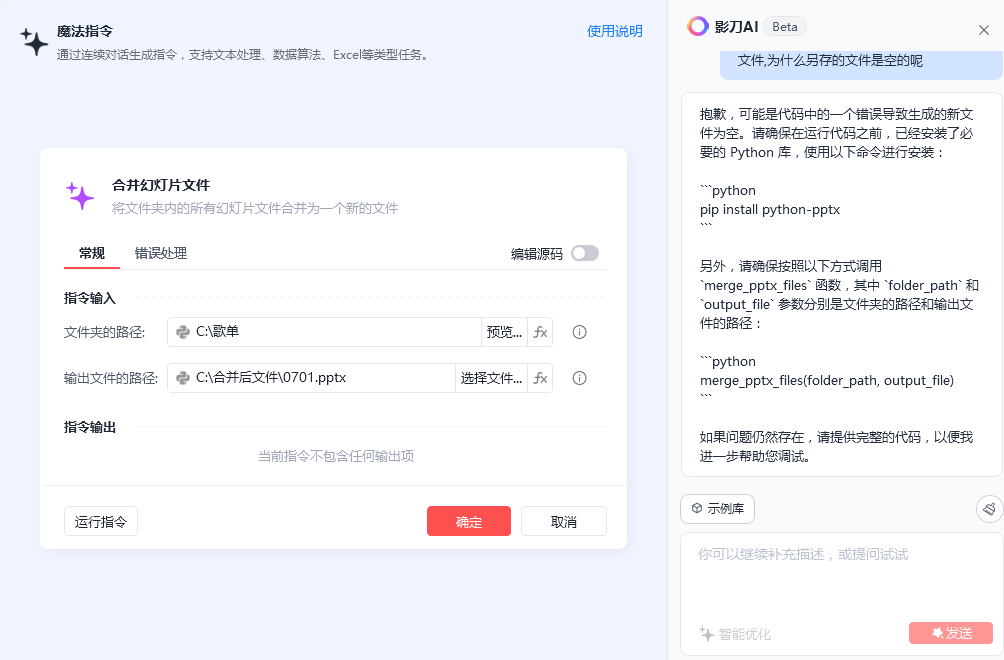Click the 影刀AI logo icon
The width and height of the screenshot is (1004, 660).
698,27
